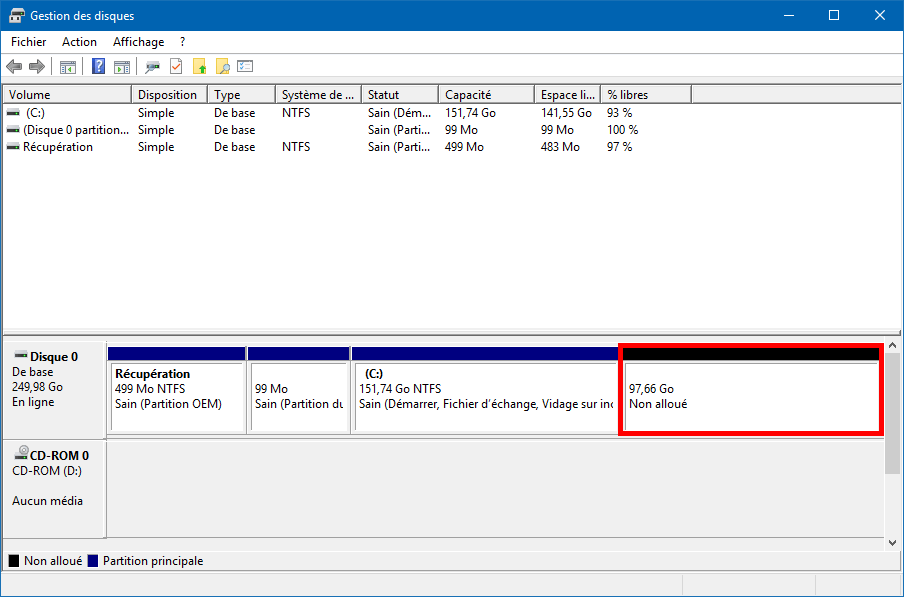Select the 99 Mo partition block

(299, 390)
